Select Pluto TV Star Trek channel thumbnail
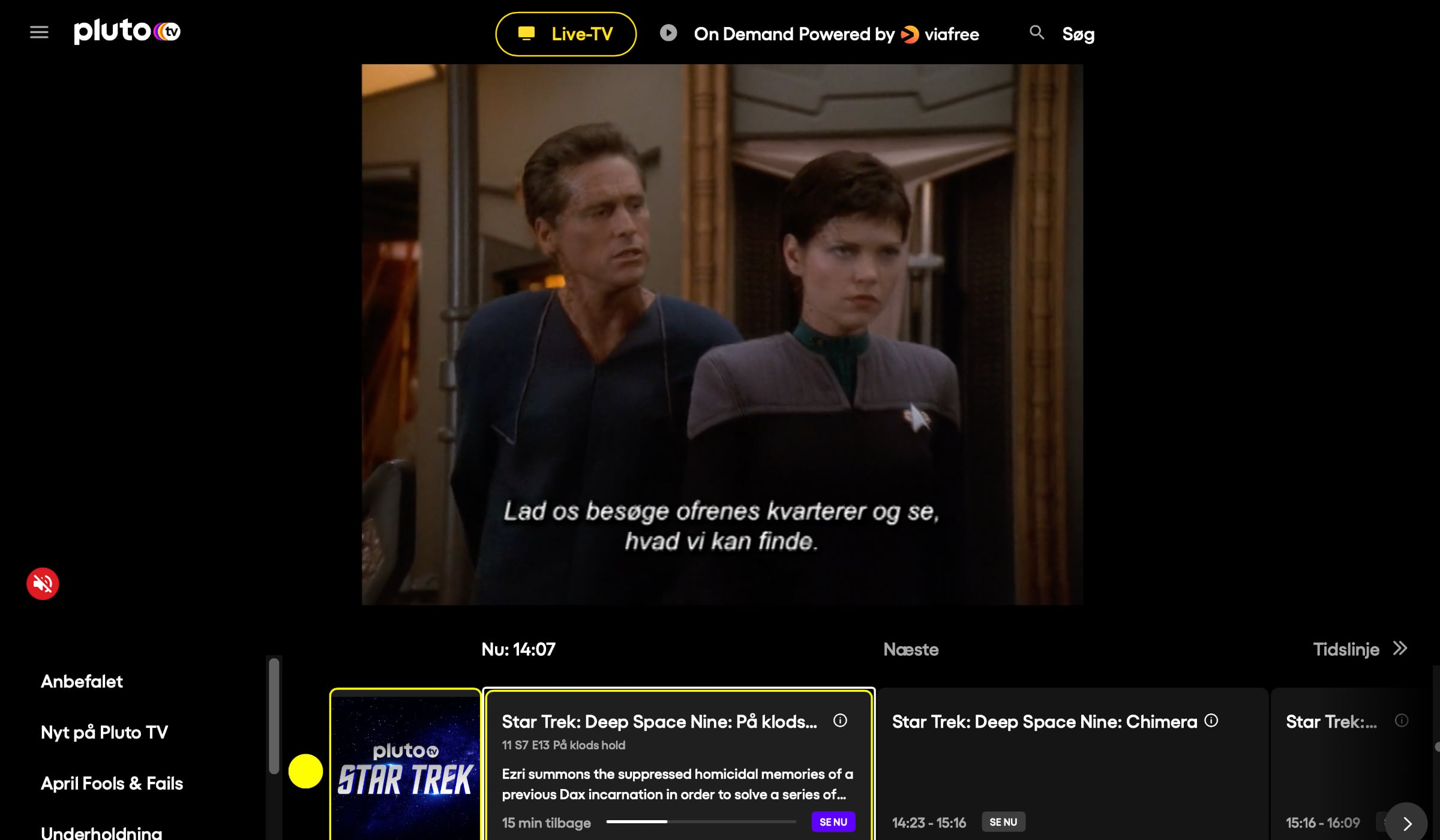The width and height of the screenshot is (1440, 840). tap(406, 765)
